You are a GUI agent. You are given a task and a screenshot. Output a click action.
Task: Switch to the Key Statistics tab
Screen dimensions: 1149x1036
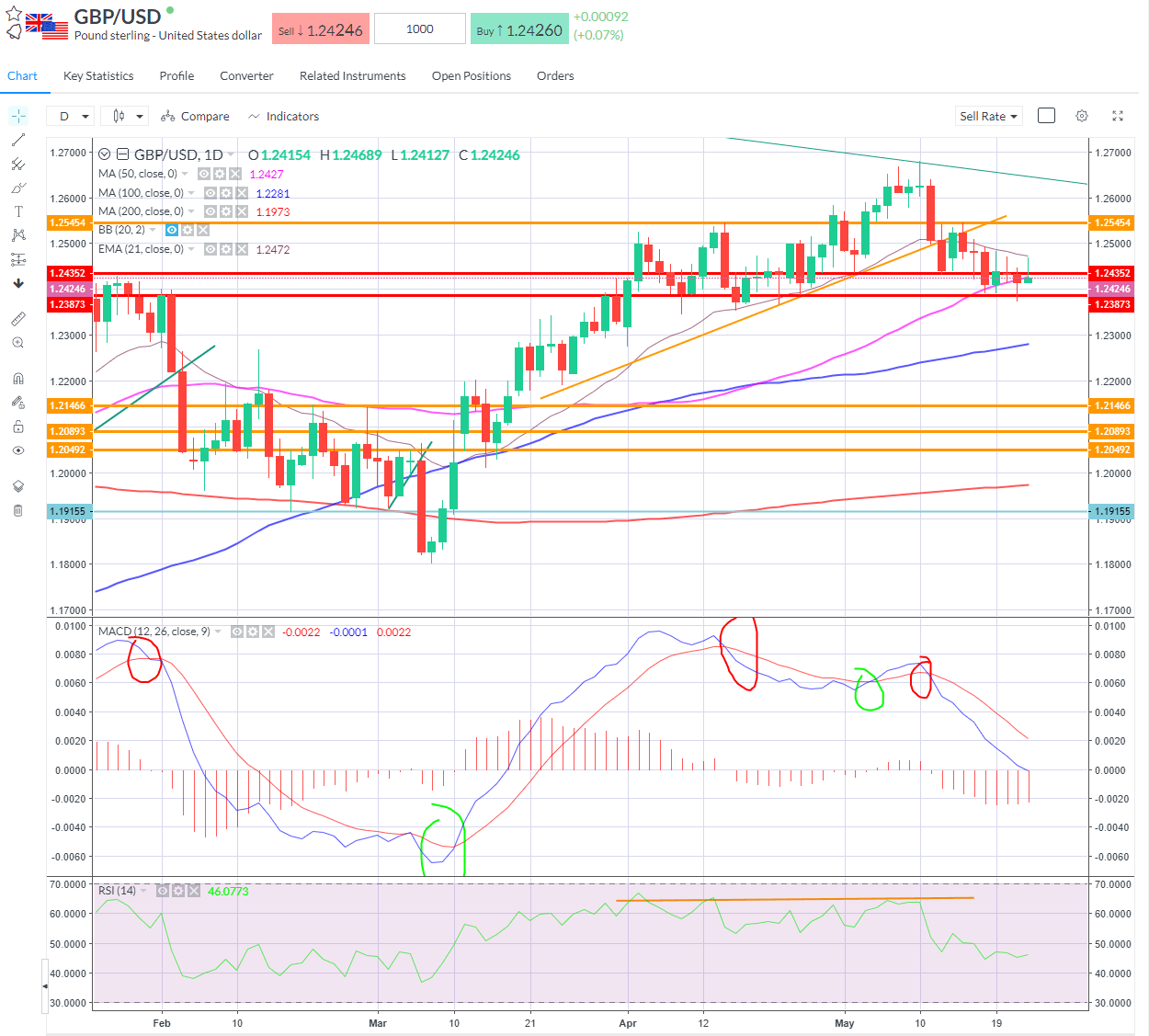[x=97, y=75]
